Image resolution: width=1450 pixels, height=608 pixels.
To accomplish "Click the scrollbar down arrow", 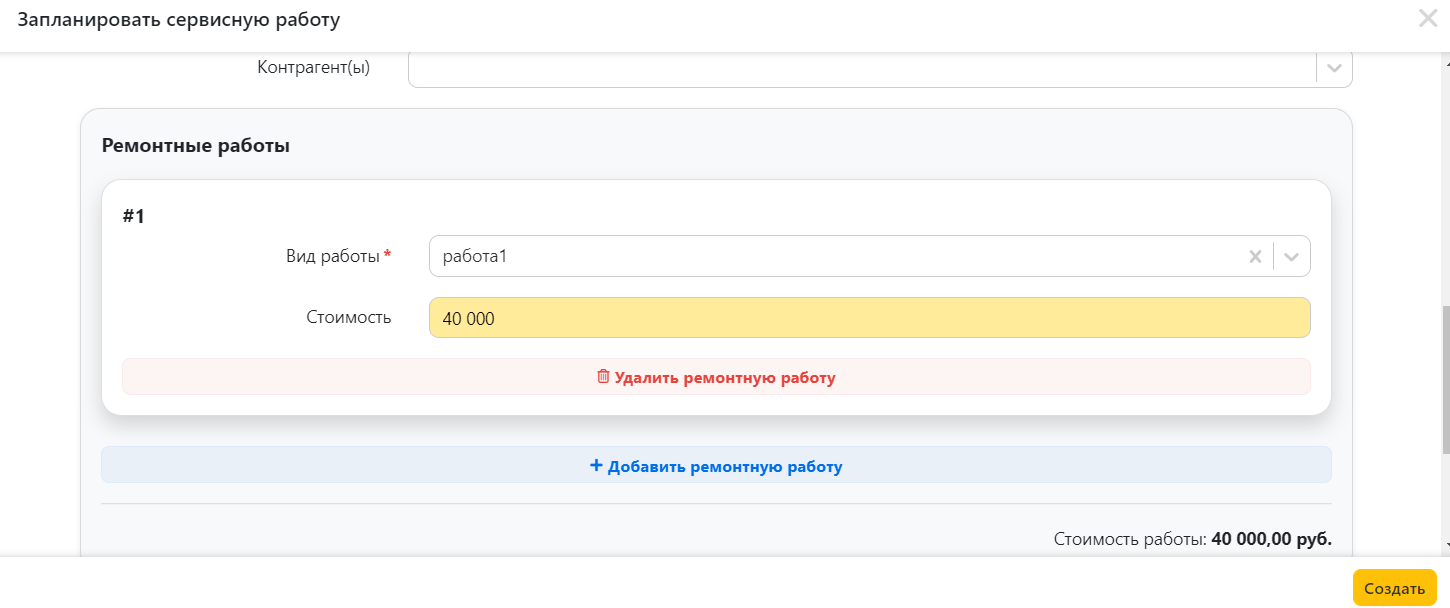I will click(1446, 545).
